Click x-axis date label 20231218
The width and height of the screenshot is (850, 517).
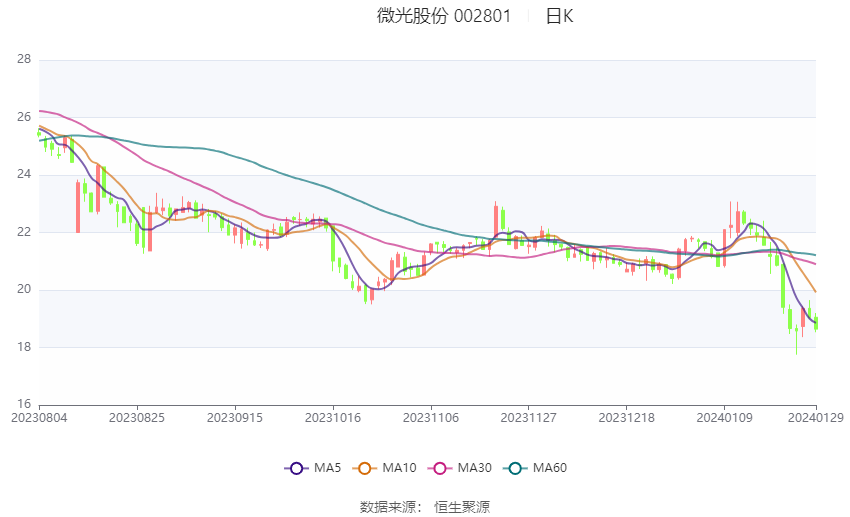tap(627, 418)
